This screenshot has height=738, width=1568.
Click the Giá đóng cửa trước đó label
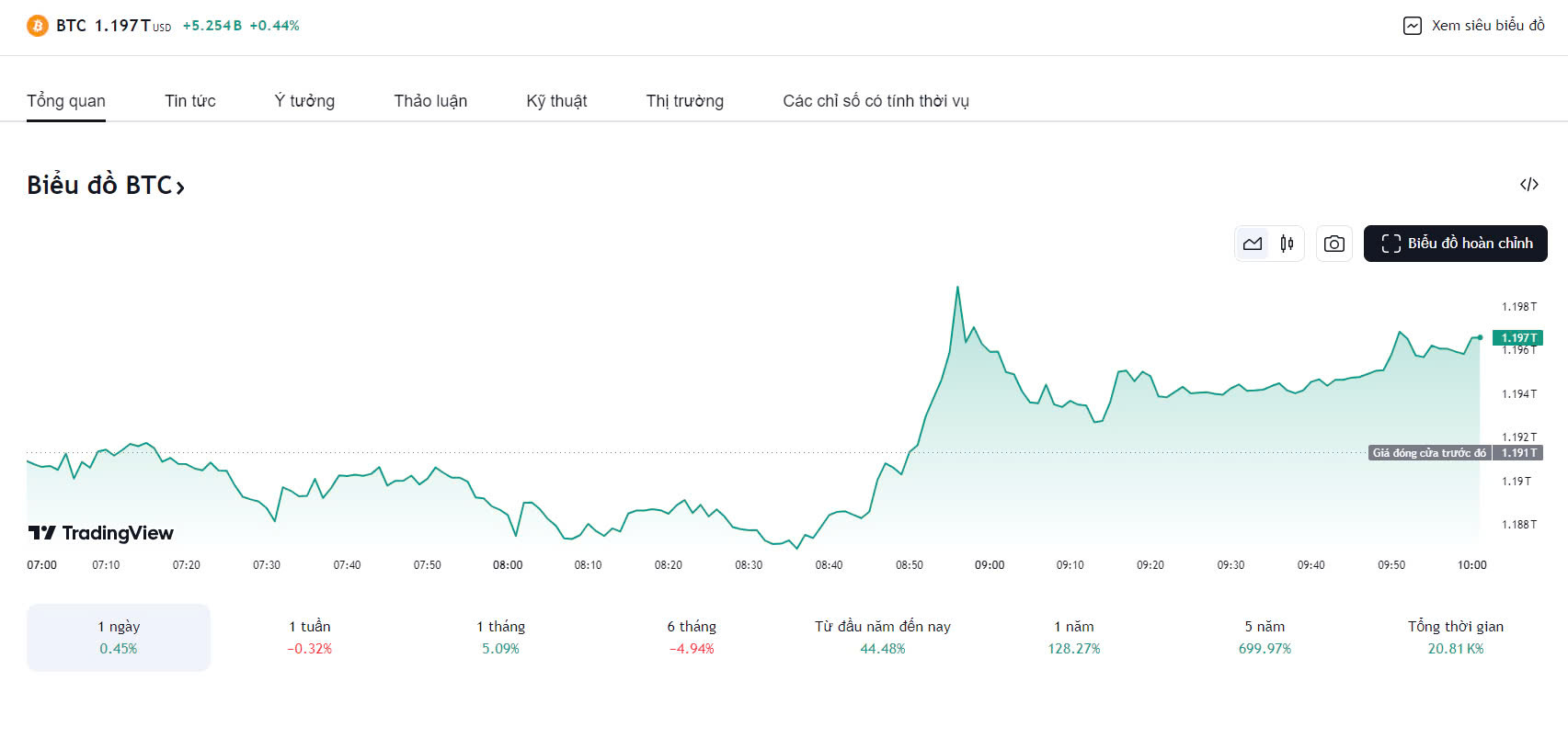tap(1429, 453)
